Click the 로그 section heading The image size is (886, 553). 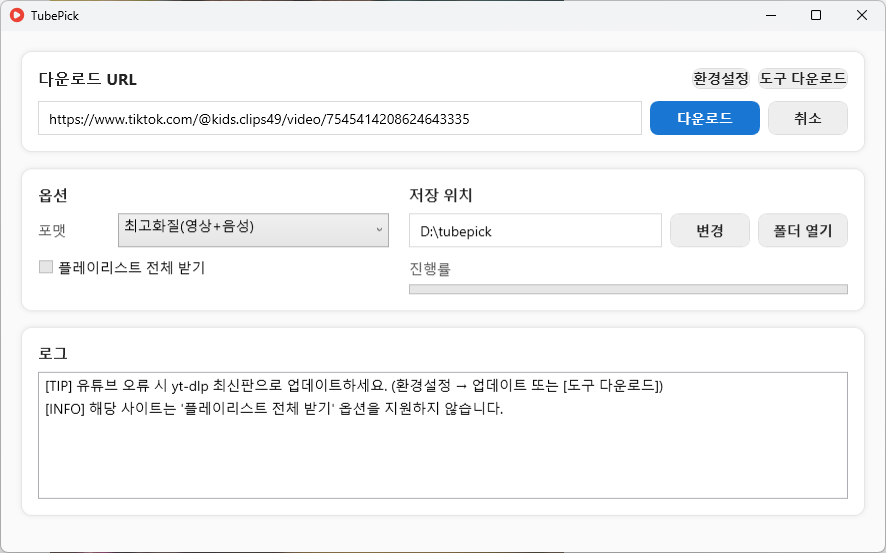53,354
